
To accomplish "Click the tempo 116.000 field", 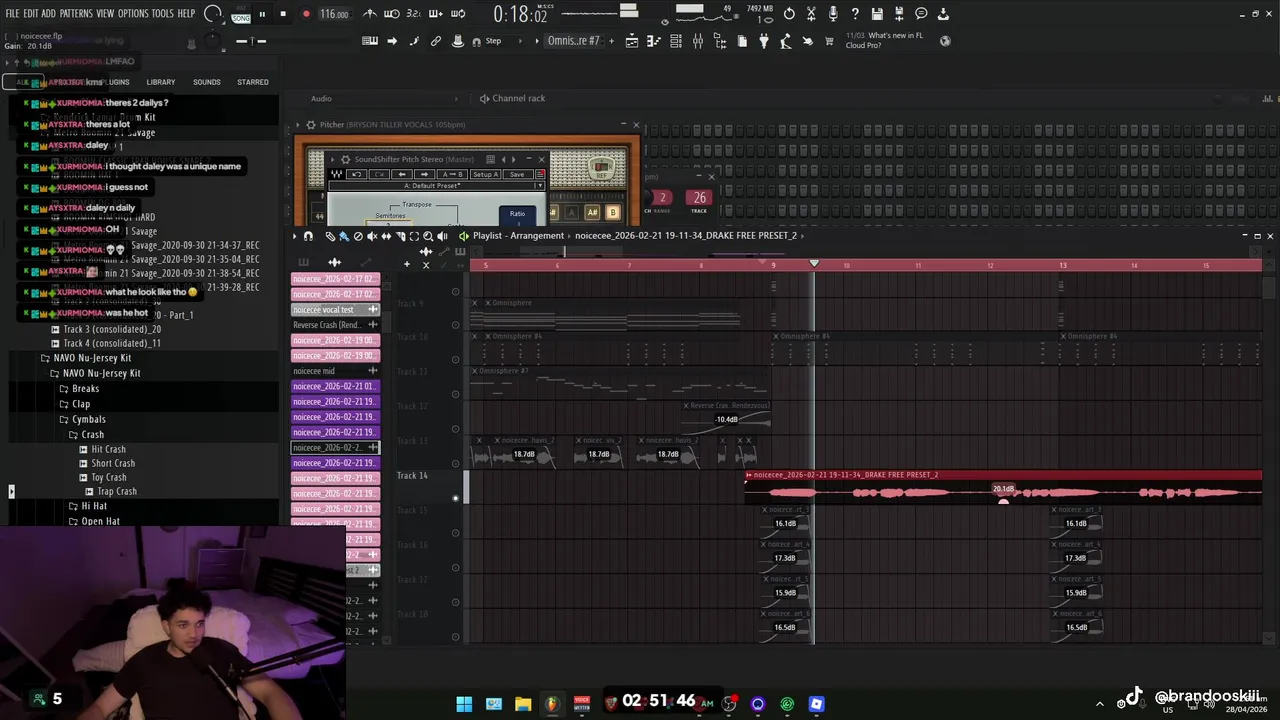I will [x=334, y=14].
